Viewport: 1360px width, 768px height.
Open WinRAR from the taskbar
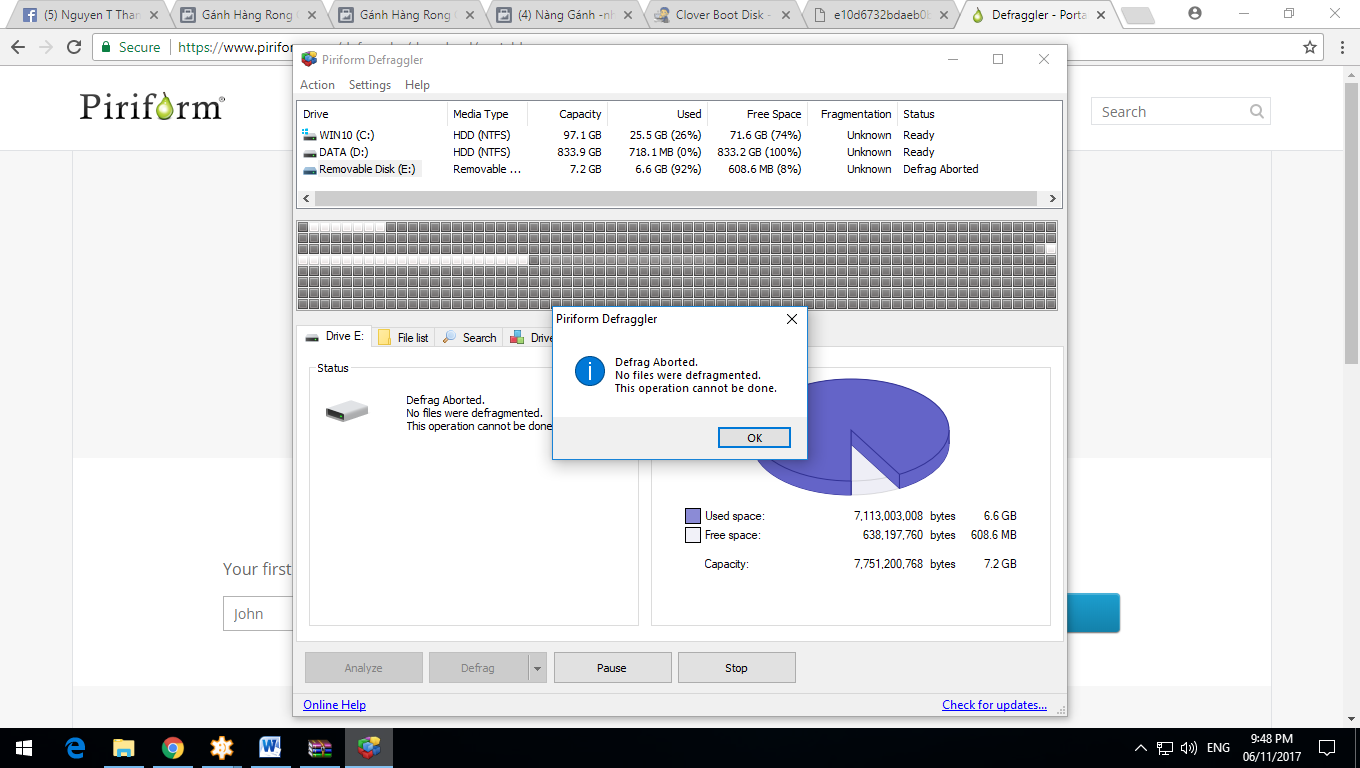pyautogui.click(x=319, y=748)
